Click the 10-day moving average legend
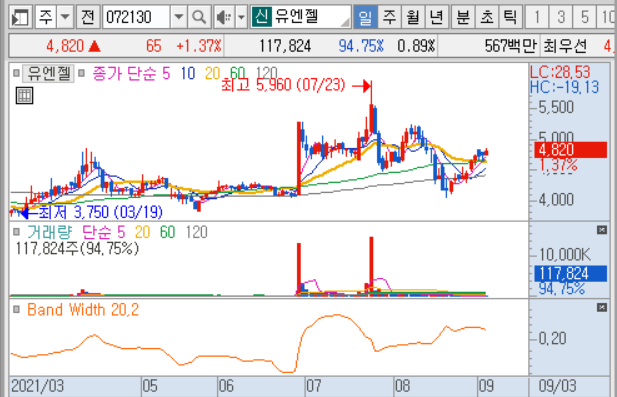 coord(188,74)
